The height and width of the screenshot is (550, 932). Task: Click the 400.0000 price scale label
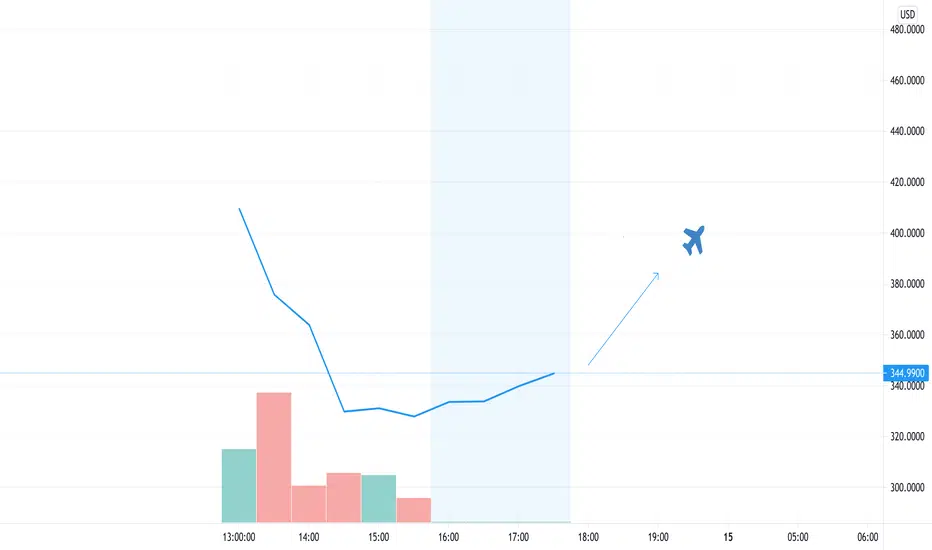[907, 233]
